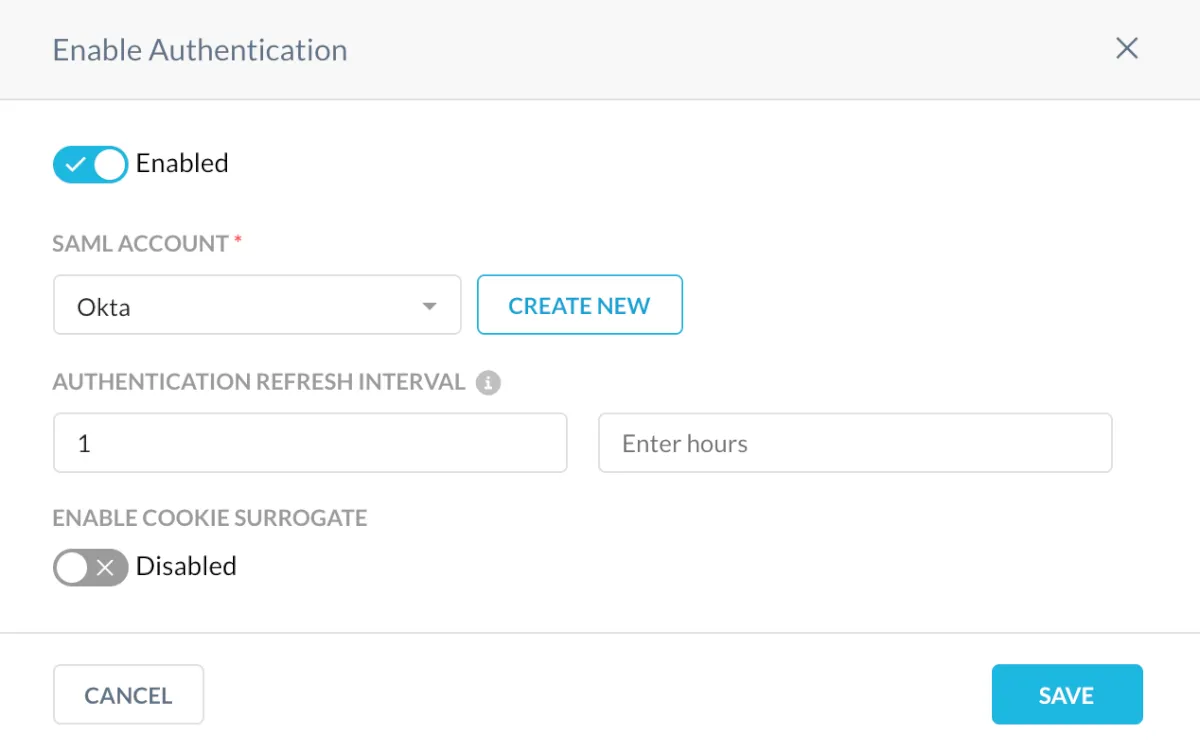Image resolution: width=1200 pixels, height=753 pixels.
Task: Enable the cookie surrogate toggle knob
Action: tap(72, 568)
